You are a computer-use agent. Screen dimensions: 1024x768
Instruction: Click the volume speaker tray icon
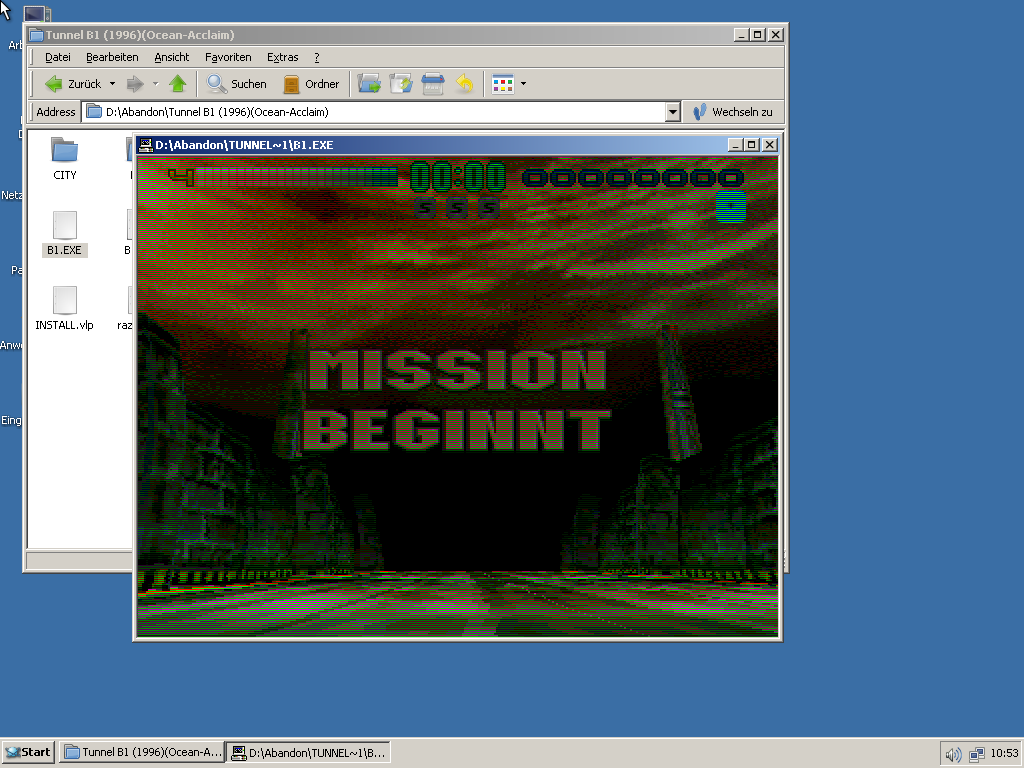coord(953,753)
